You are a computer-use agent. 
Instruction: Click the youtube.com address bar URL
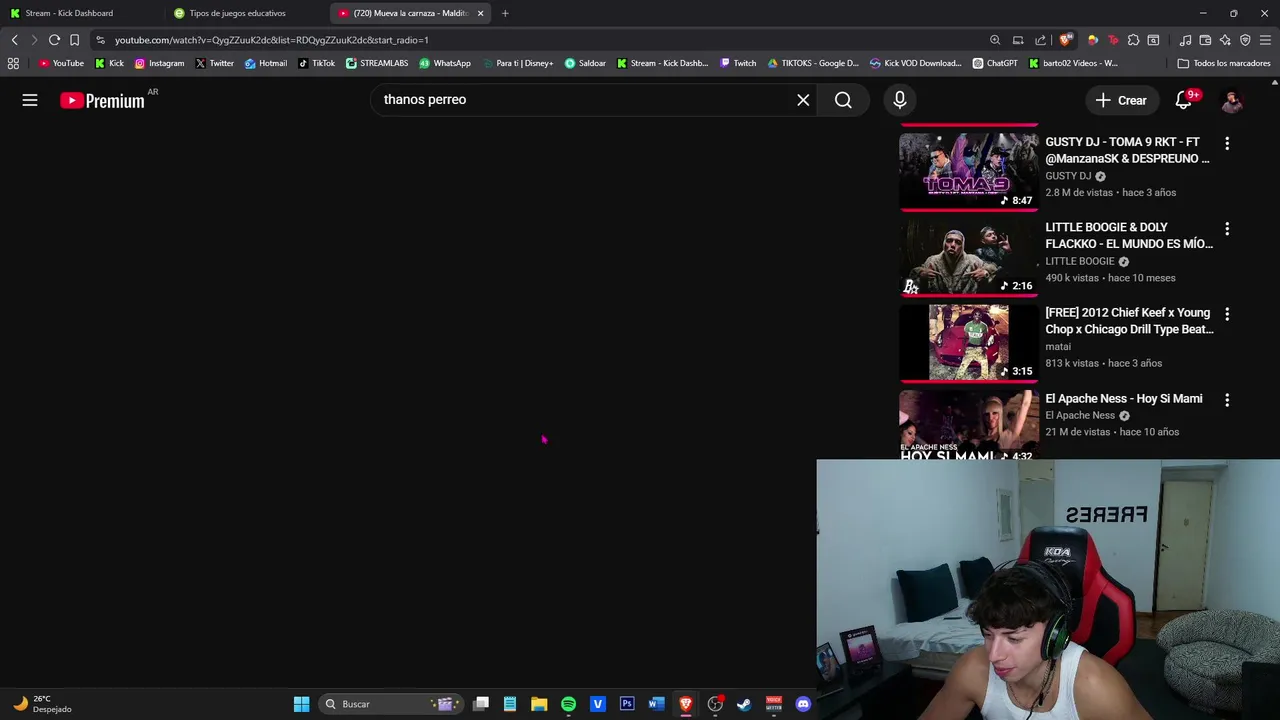pyautogui.click(x=271, y=40)
